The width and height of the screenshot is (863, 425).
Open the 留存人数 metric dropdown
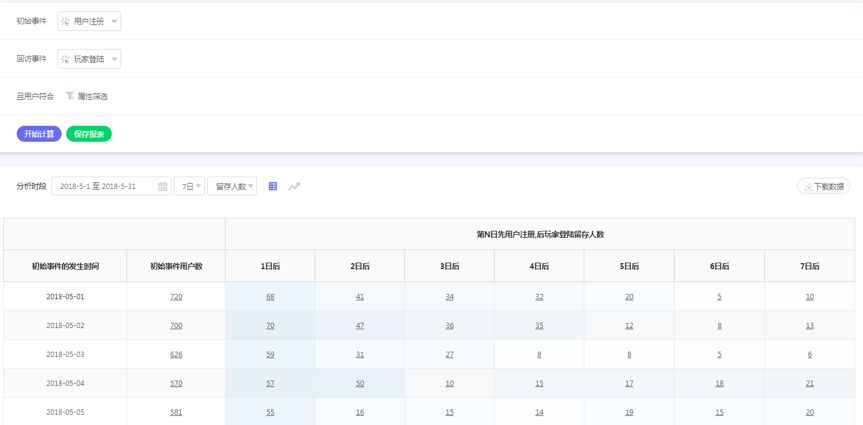232,186
